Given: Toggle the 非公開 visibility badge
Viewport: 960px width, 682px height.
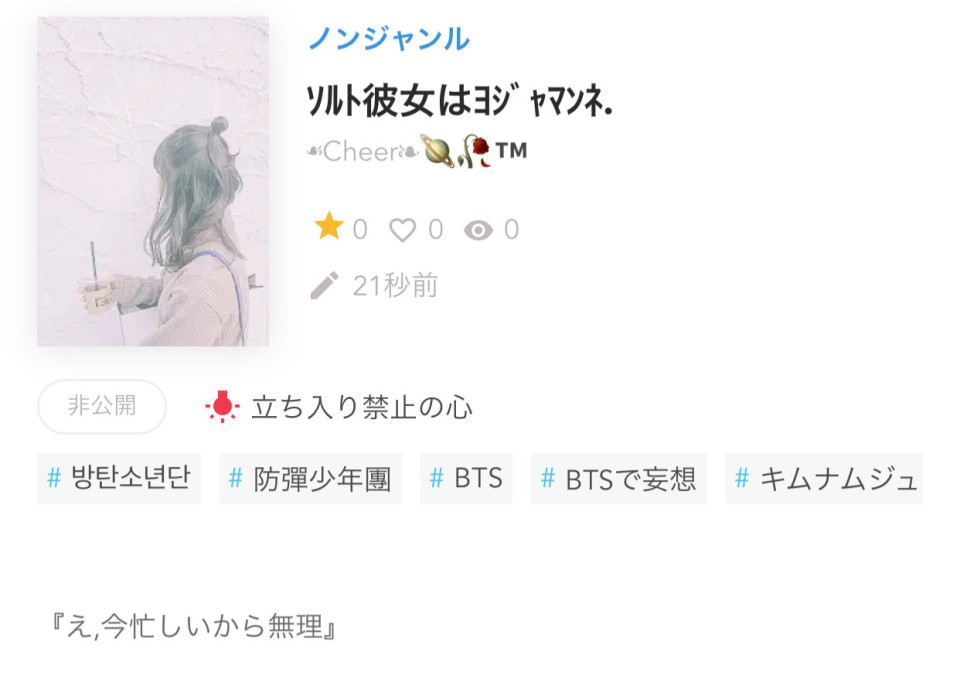Looking at the screenshot, I should tap(102, 406).
